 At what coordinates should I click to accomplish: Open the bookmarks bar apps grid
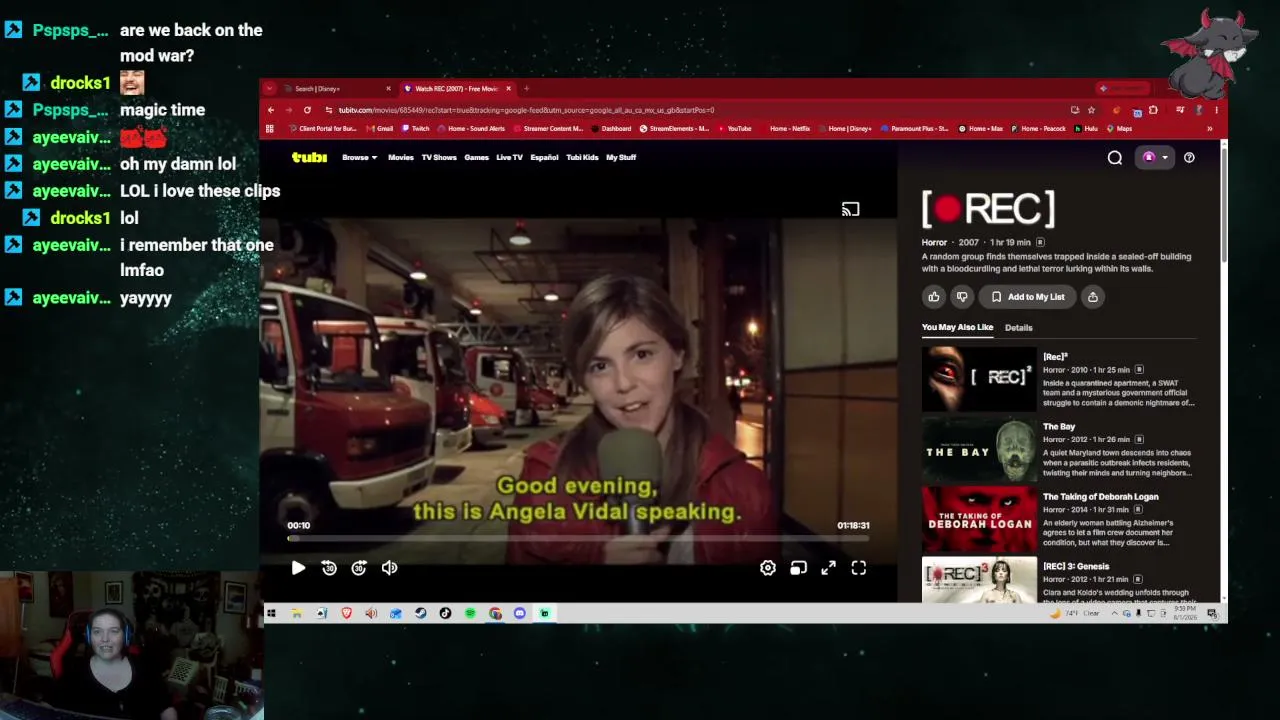(x=270, y=128)
